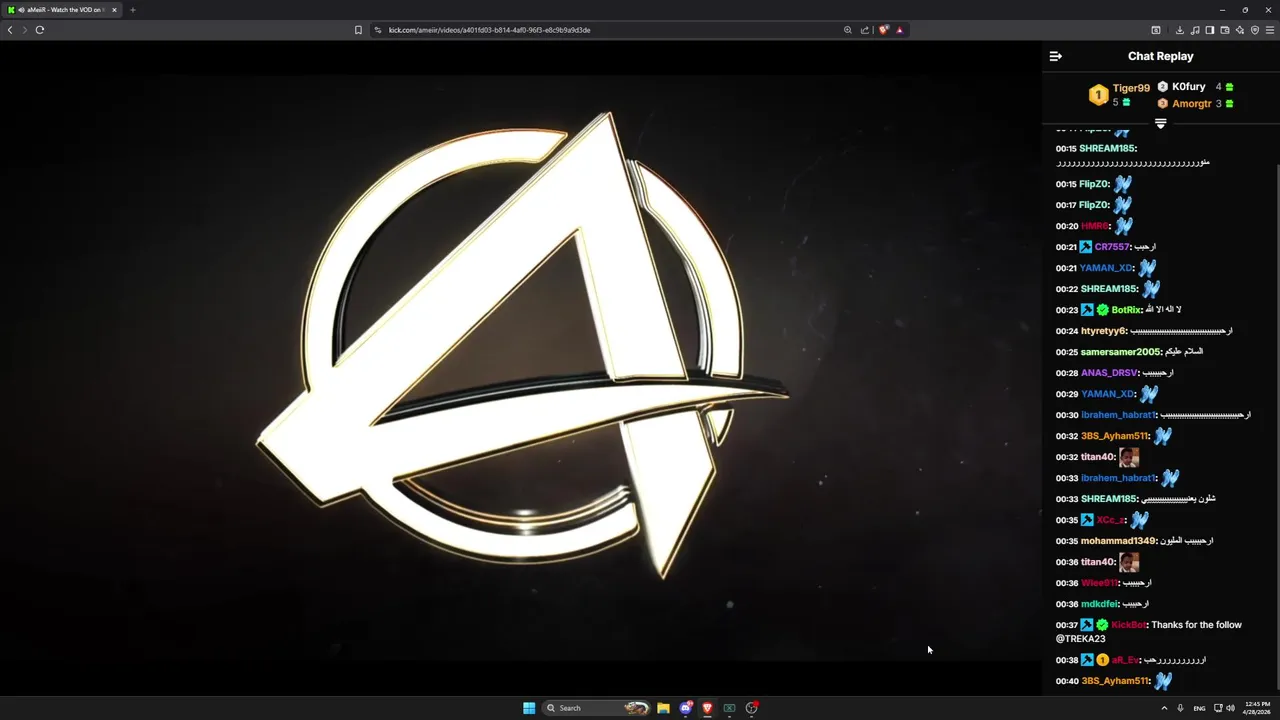Switch to Brave browser in the taskbar
This screenshot has width=1280, height=720.
(707, 708)
